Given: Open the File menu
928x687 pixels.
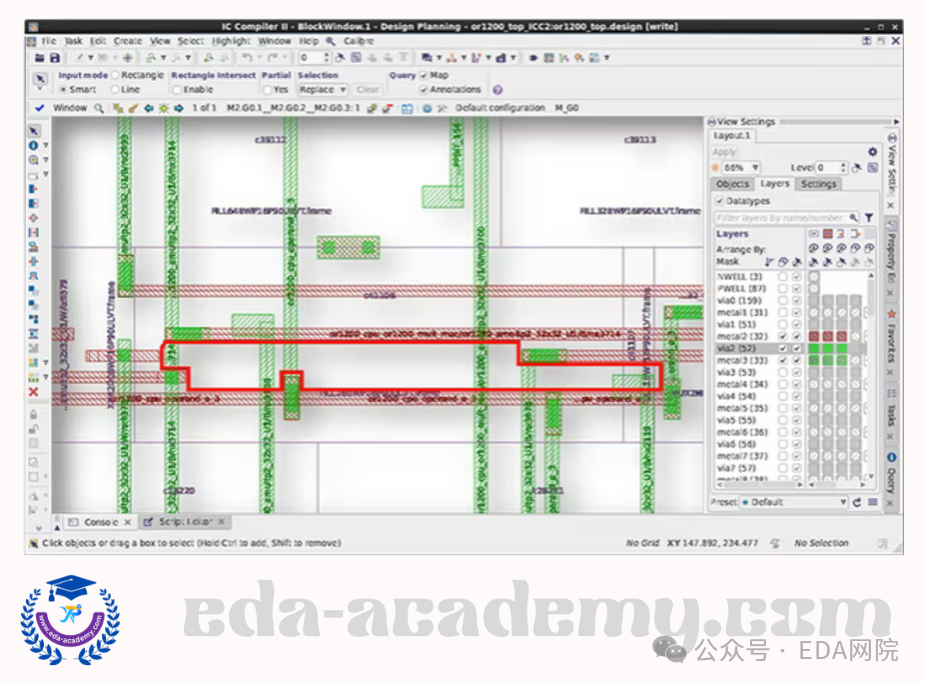Looking at the screenshot, I should pyautogui.click(x=49, y=41).
